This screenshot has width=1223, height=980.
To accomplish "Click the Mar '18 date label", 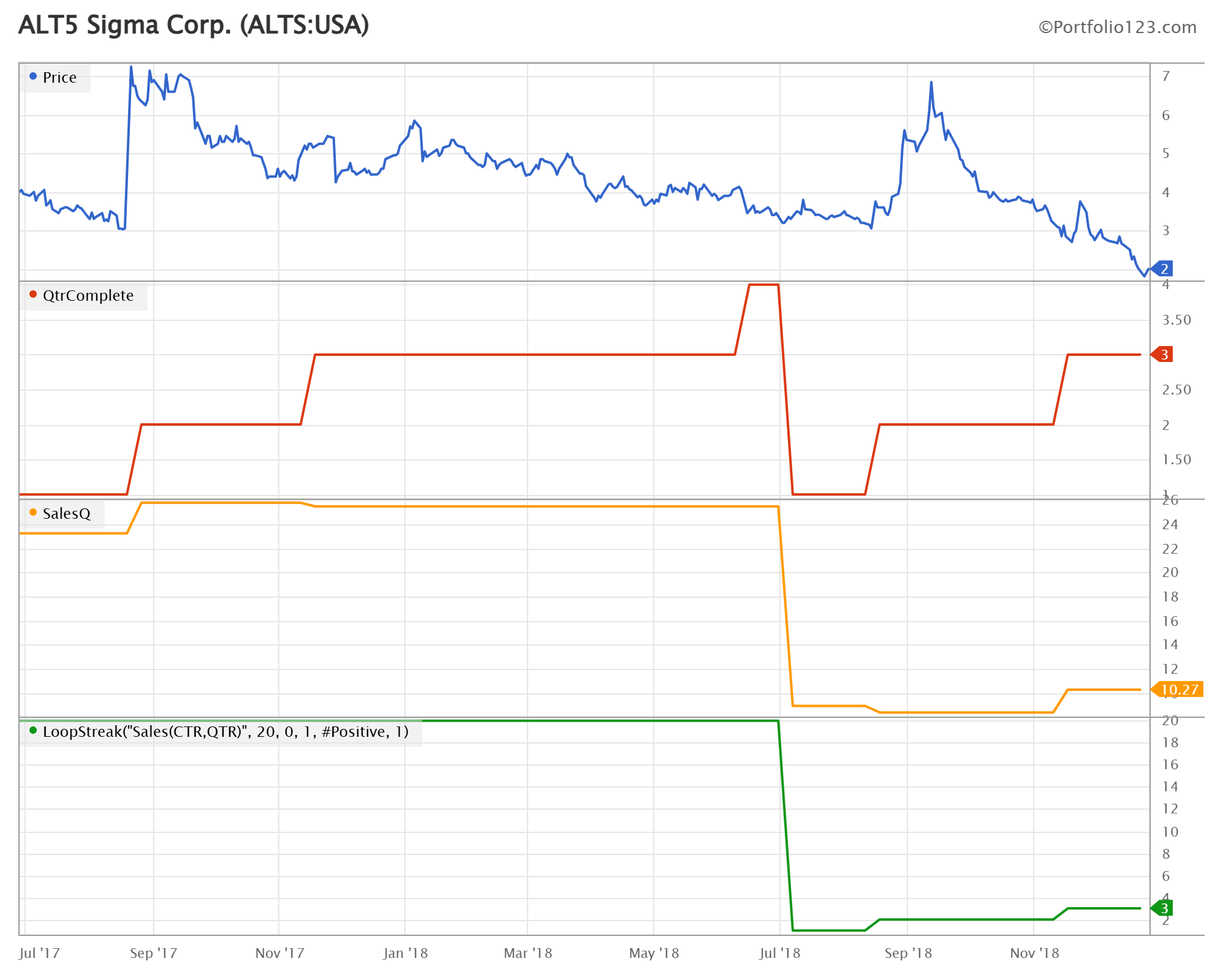I will pos(528,953).
